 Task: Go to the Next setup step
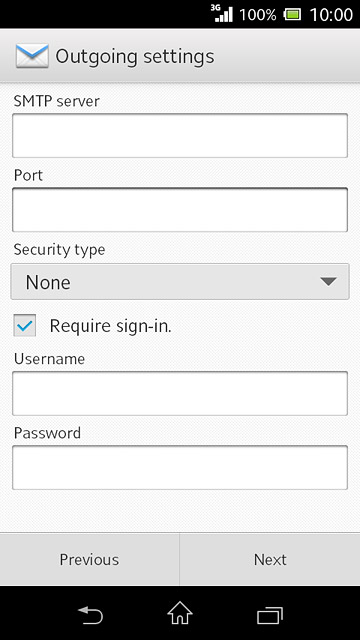pos(270,560)
